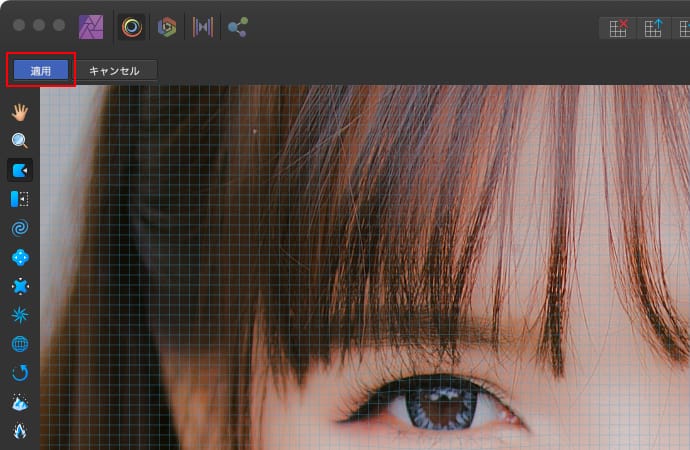Select the View hand tool

(20, 110)
